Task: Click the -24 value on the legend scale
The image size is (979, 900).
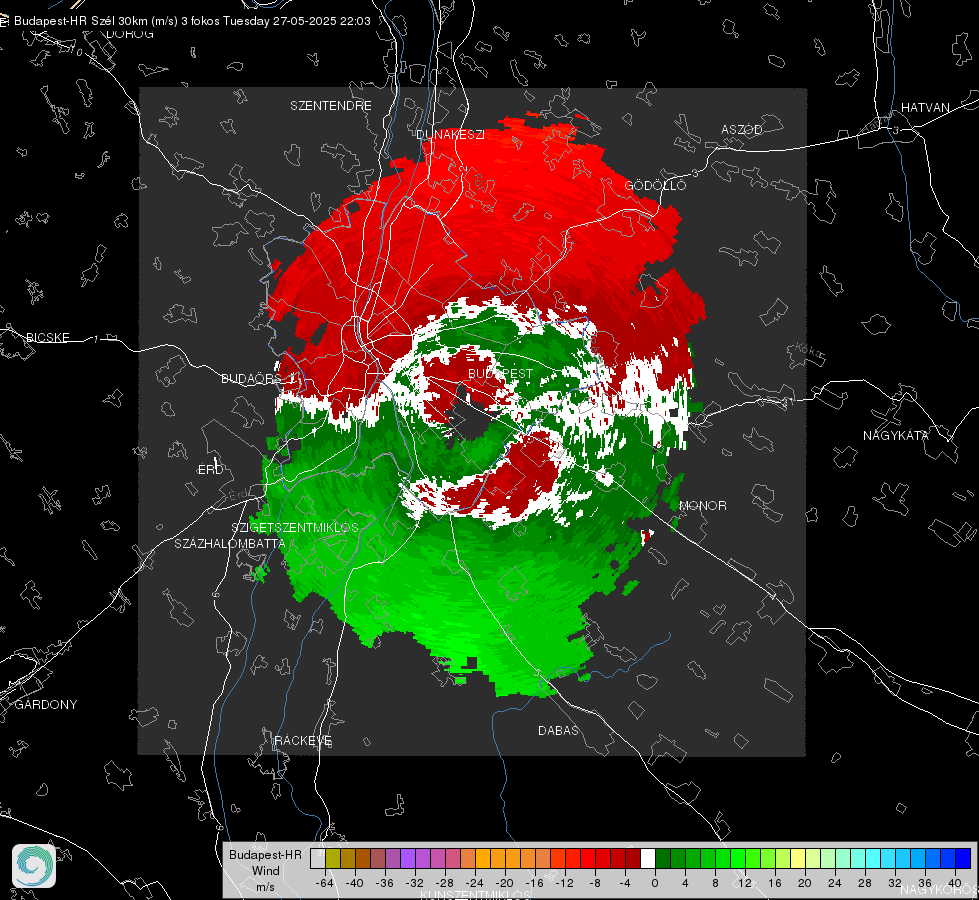Action: pyautogui.click(x=474, y=883)
